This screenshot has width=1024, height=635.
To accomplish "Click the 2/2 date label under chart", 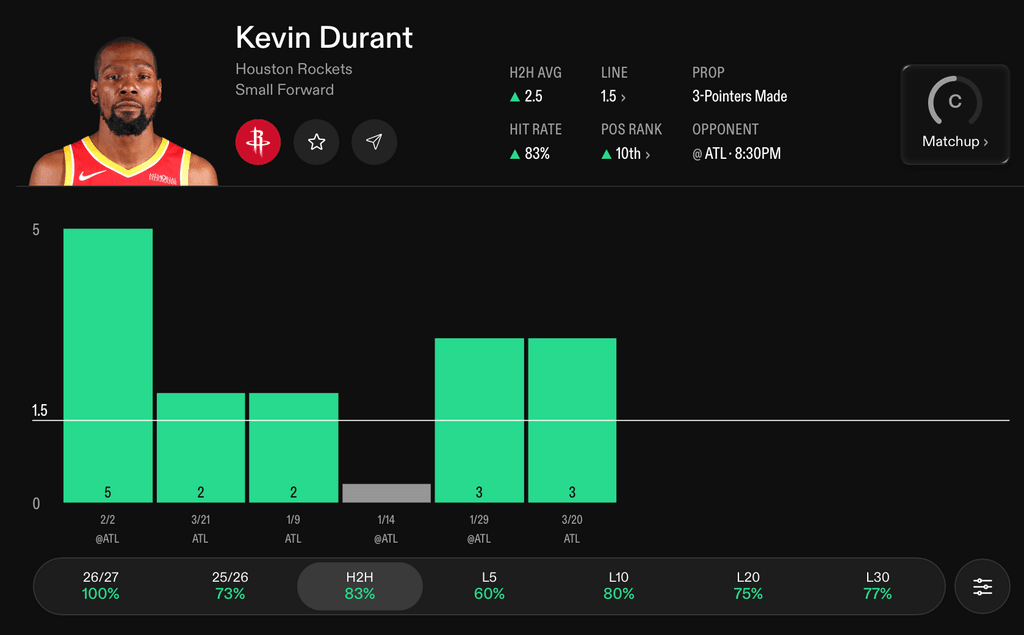I will [108, 520].
